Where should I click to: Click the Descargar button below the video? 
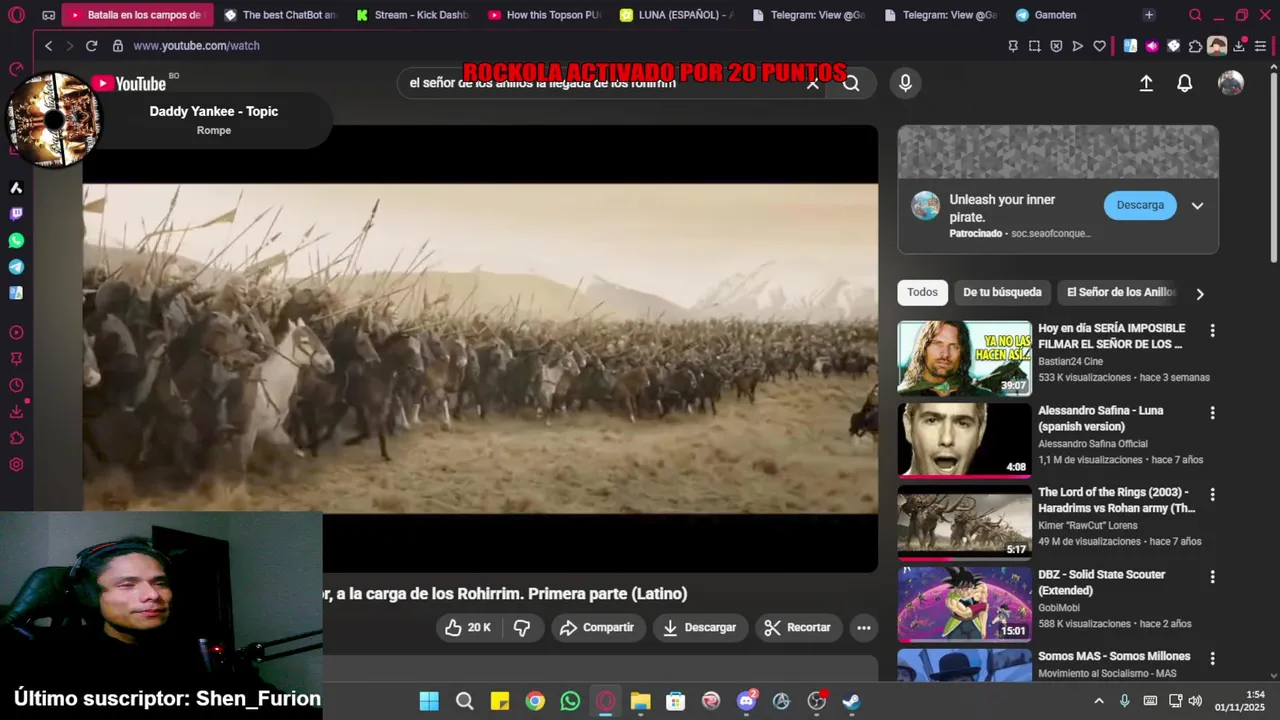pyautogui.click(x=700, y=627)
